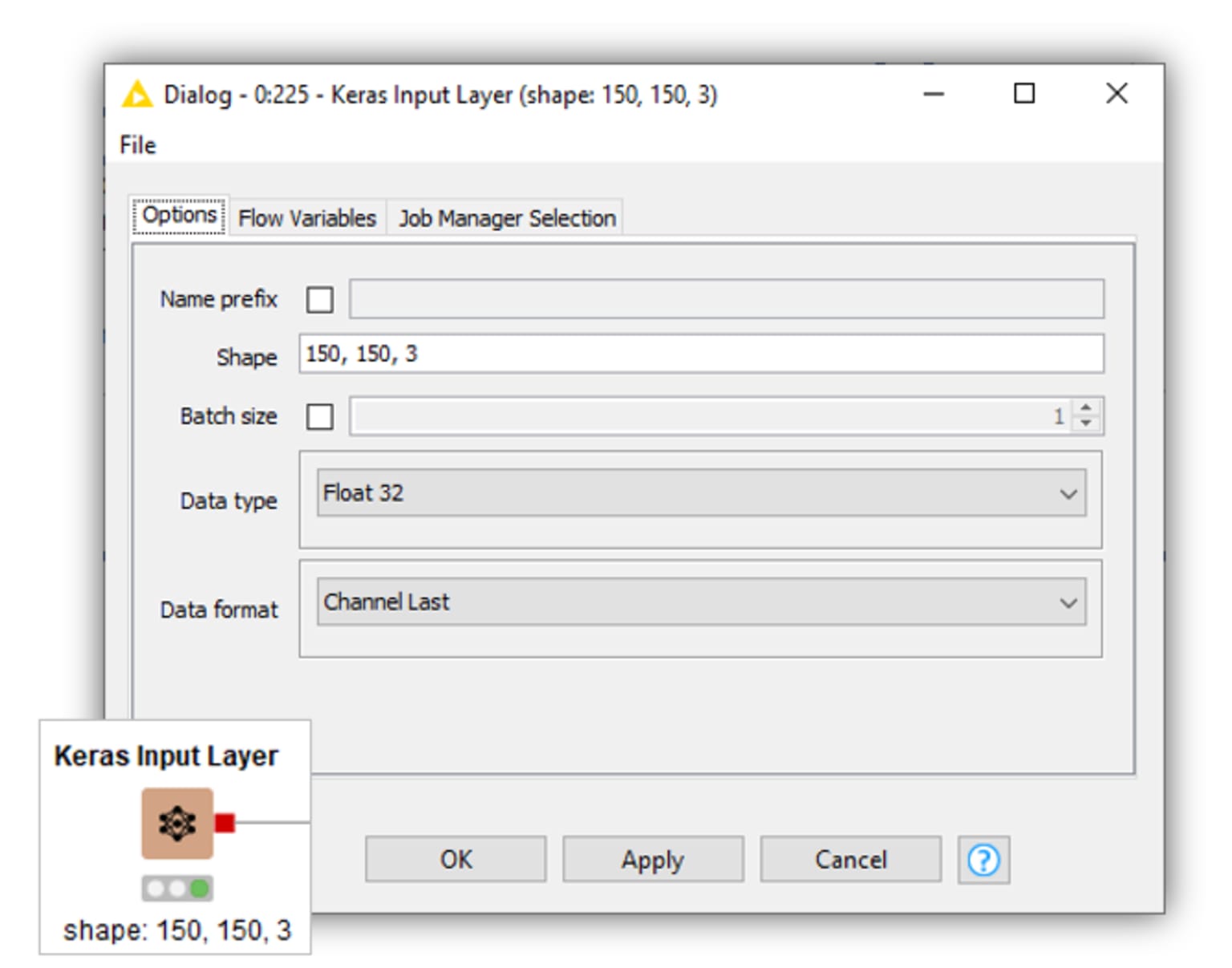Apply the layer configuration

pos(653,859)
